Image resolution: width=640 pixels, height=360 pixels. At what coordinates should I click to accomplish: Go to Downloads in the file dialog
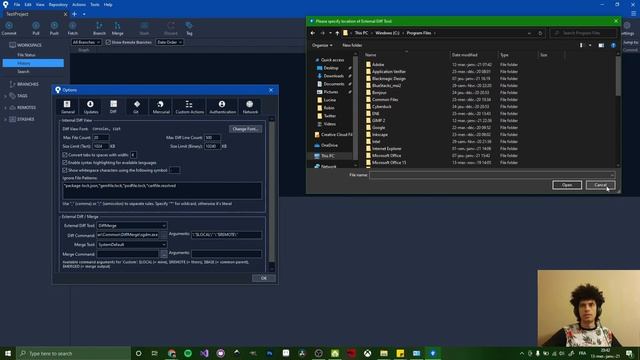pyautogui.click(x=333, y=76)
